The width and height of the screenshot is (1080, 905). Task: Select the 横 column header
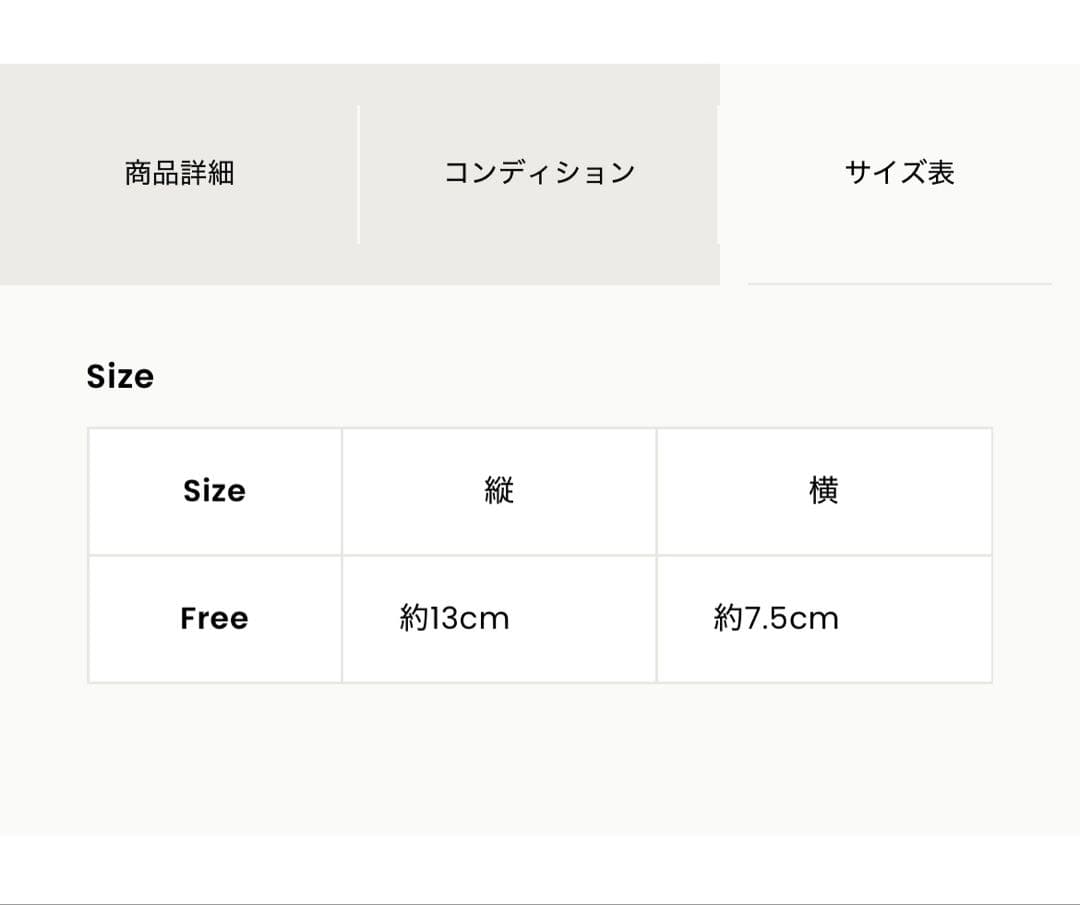click(823, 491)
